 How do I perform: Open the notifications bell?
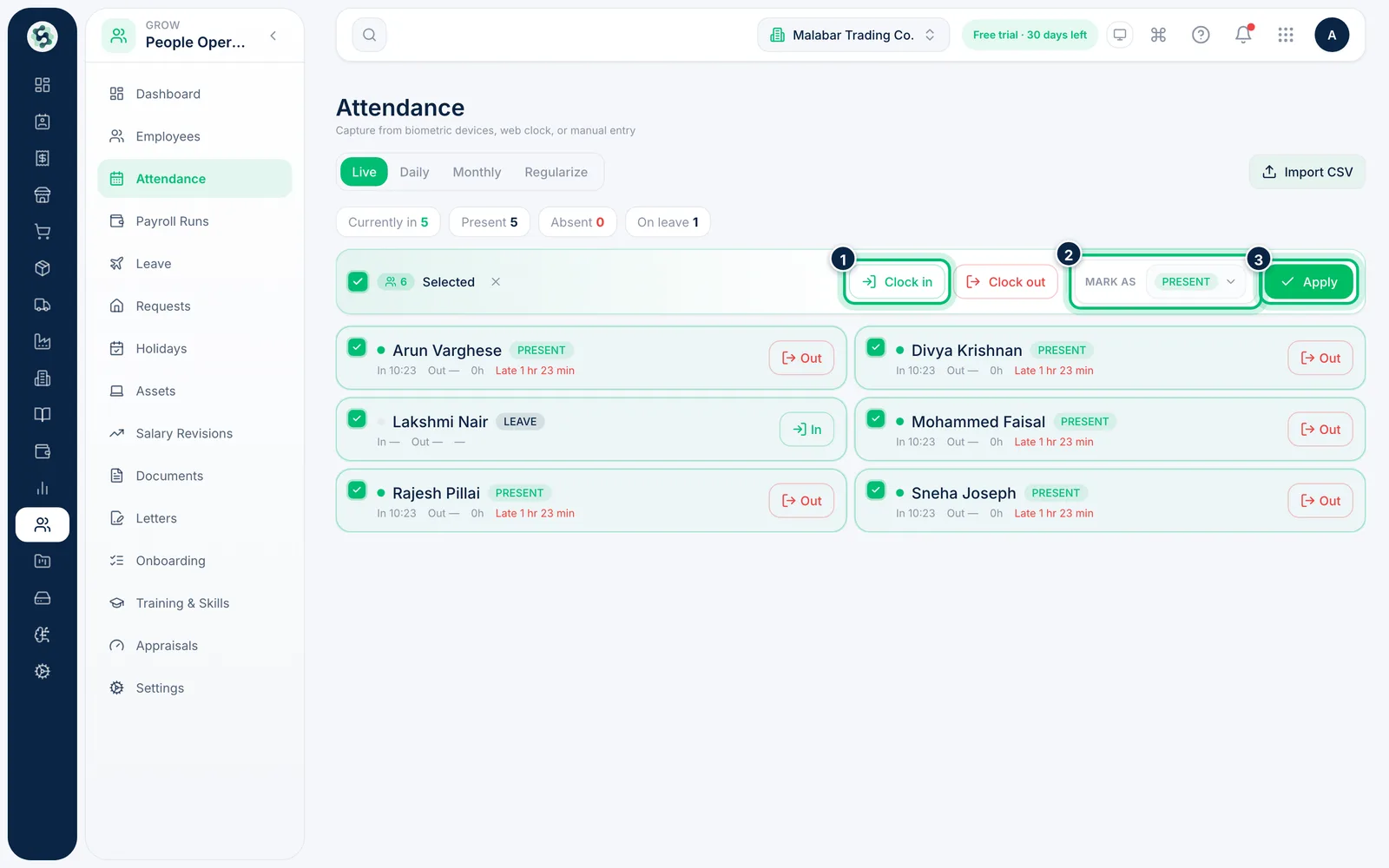1243,35
